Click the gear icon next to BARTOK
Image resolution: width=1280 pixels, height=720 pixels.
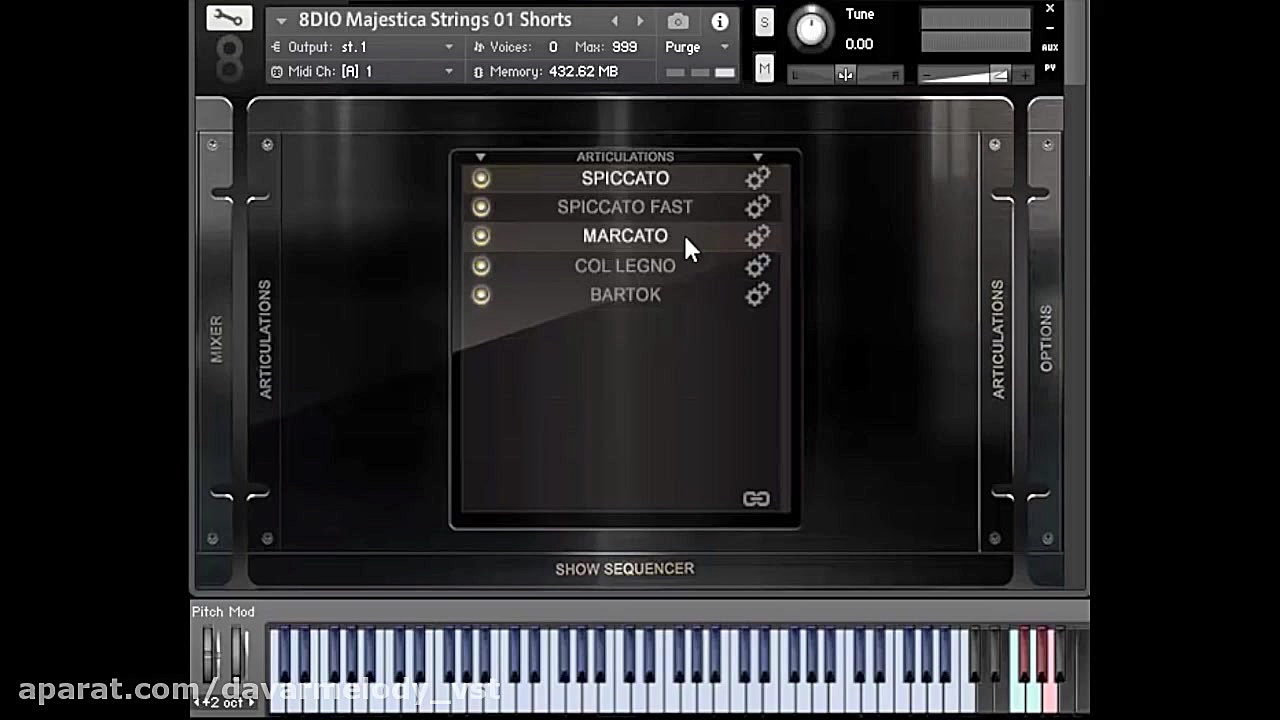point(757,294)
